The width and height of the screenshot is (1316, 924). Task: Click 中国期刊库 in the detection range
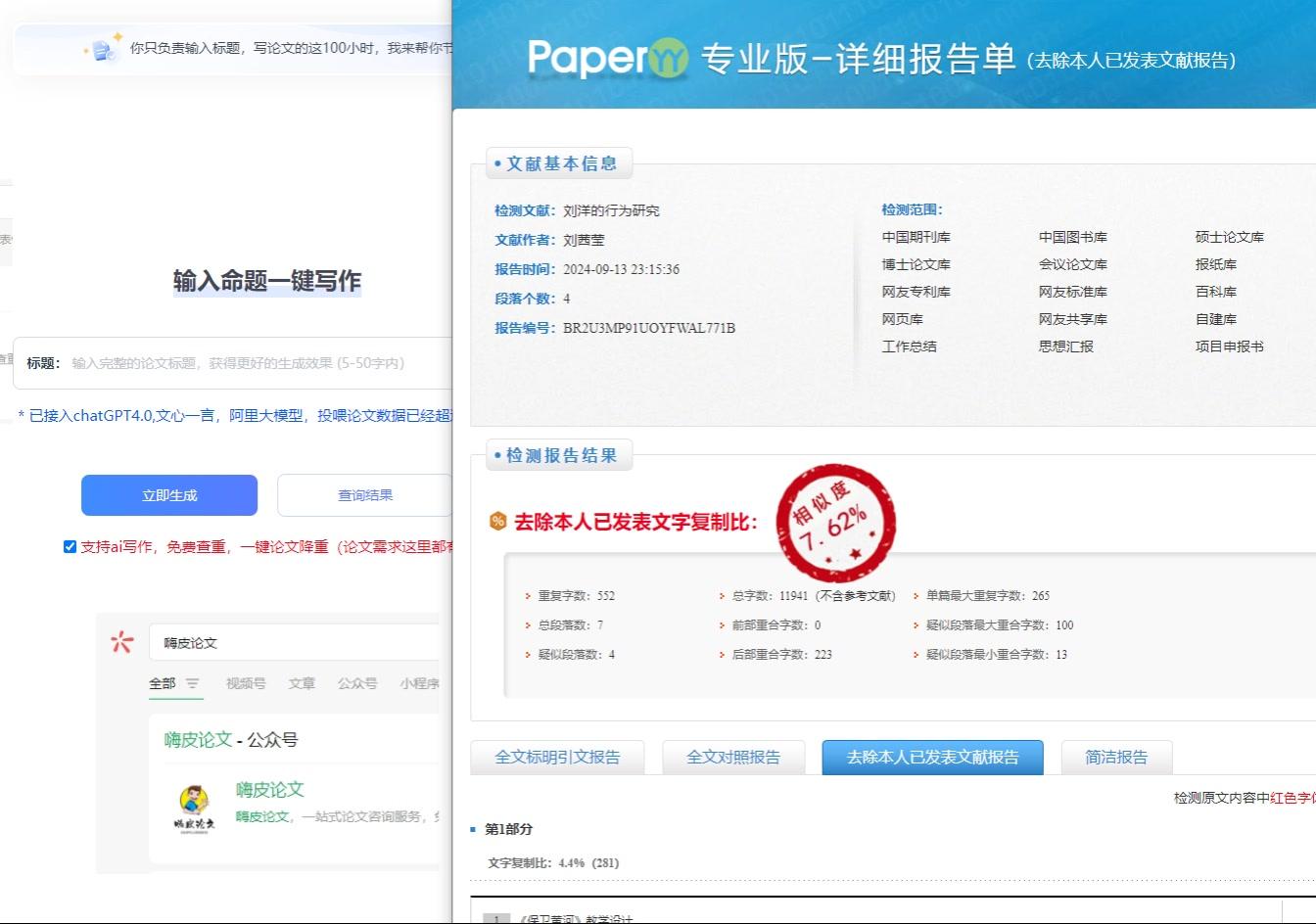tap(916, 237)
